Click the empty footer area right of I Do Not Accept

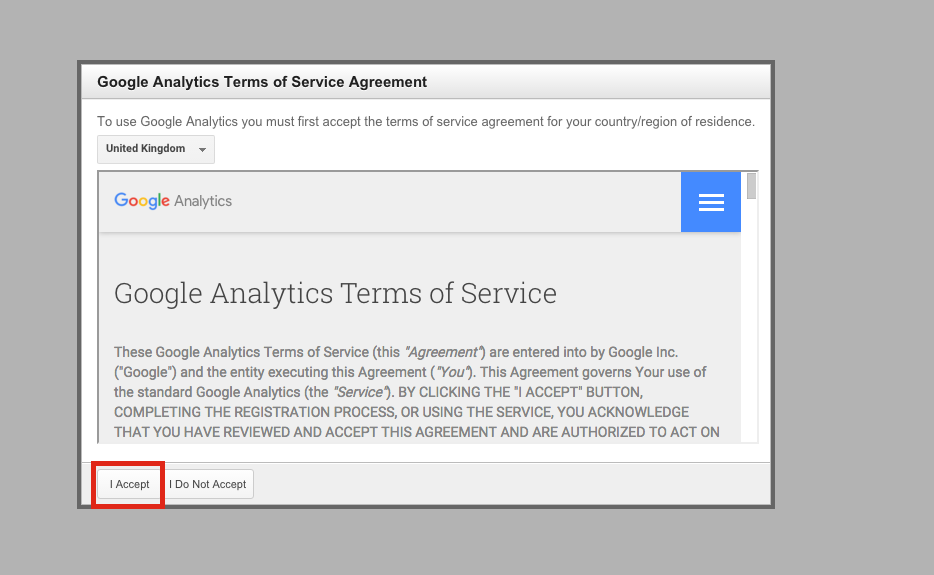pyautogui.click(x=511, y=484)
